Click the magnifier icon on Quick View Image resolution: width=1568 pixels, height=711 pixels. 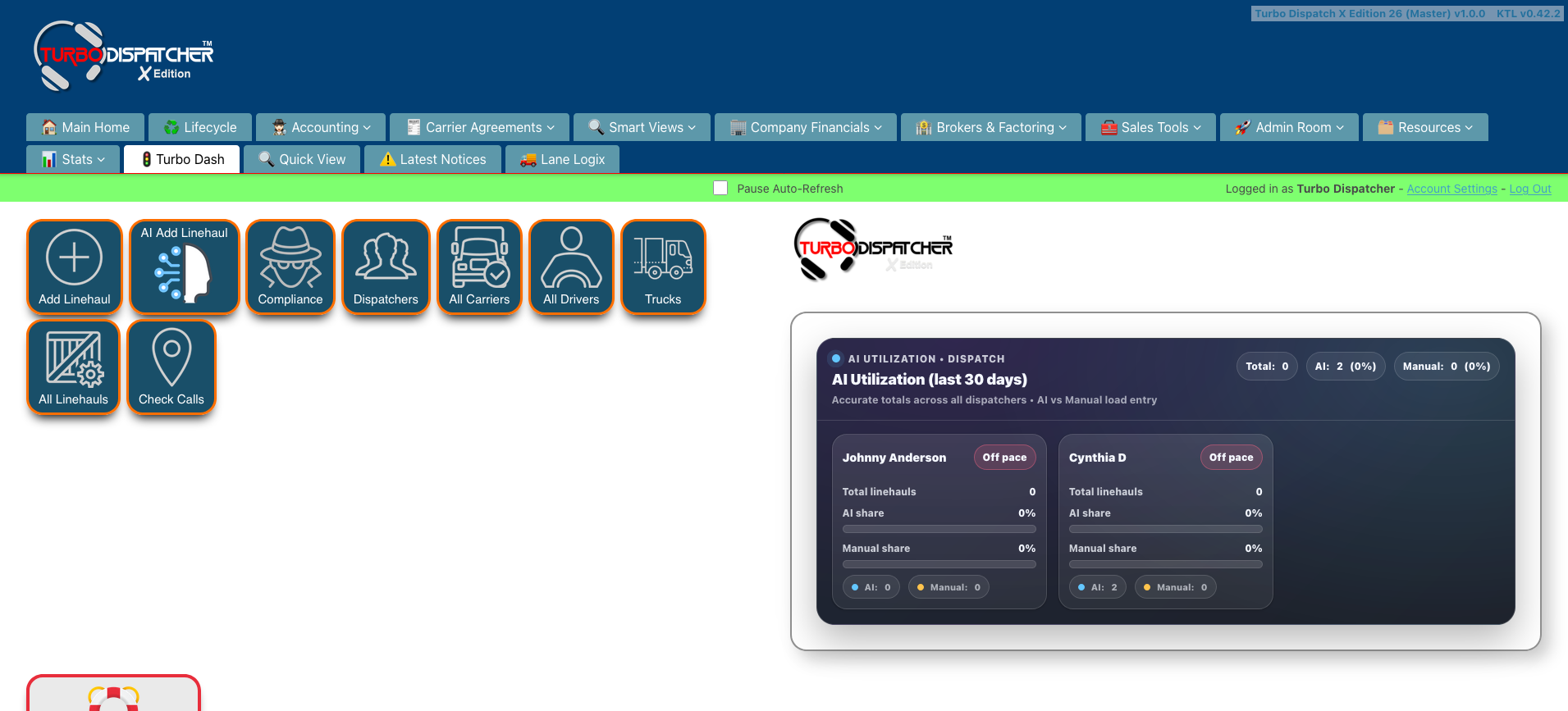tap(267, 159)
